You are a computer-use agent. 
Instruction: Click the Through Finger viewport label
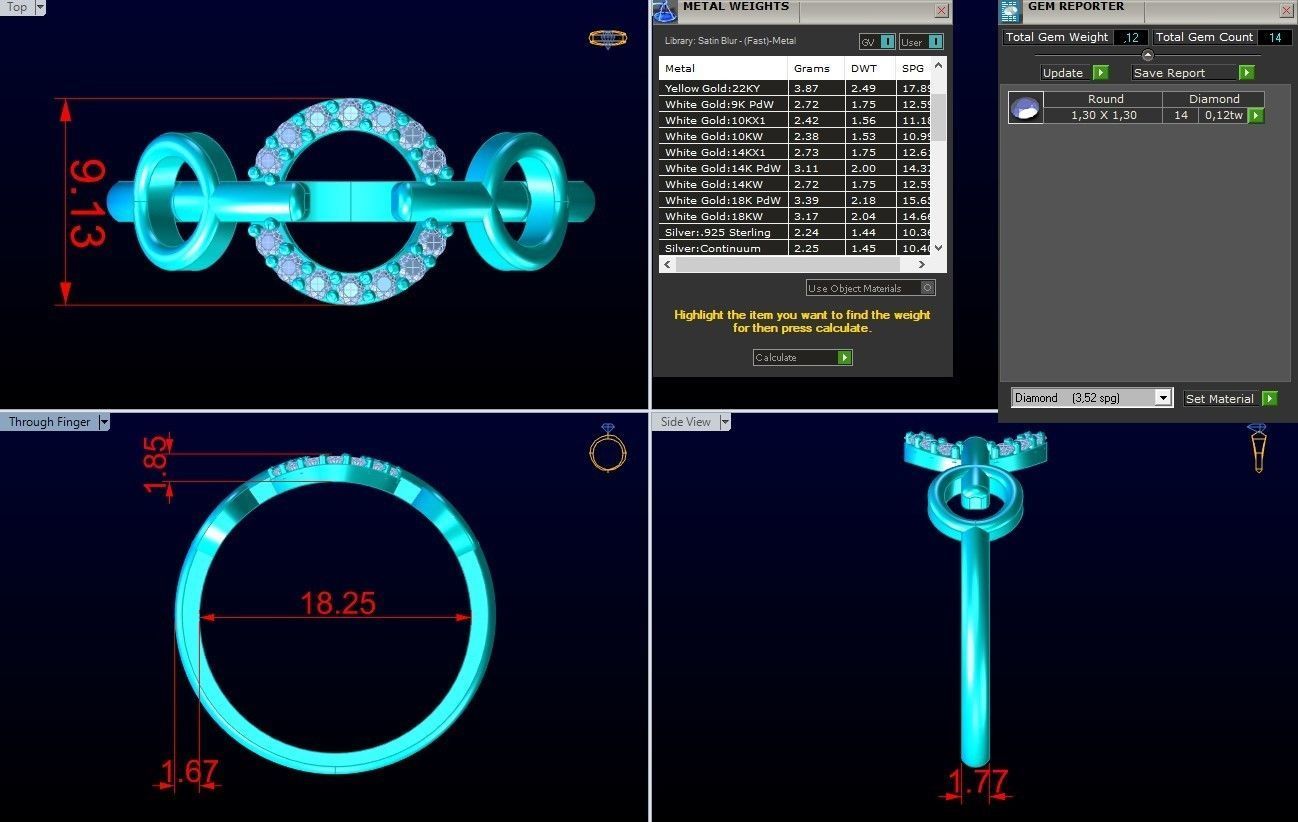[x=49, y=422]
